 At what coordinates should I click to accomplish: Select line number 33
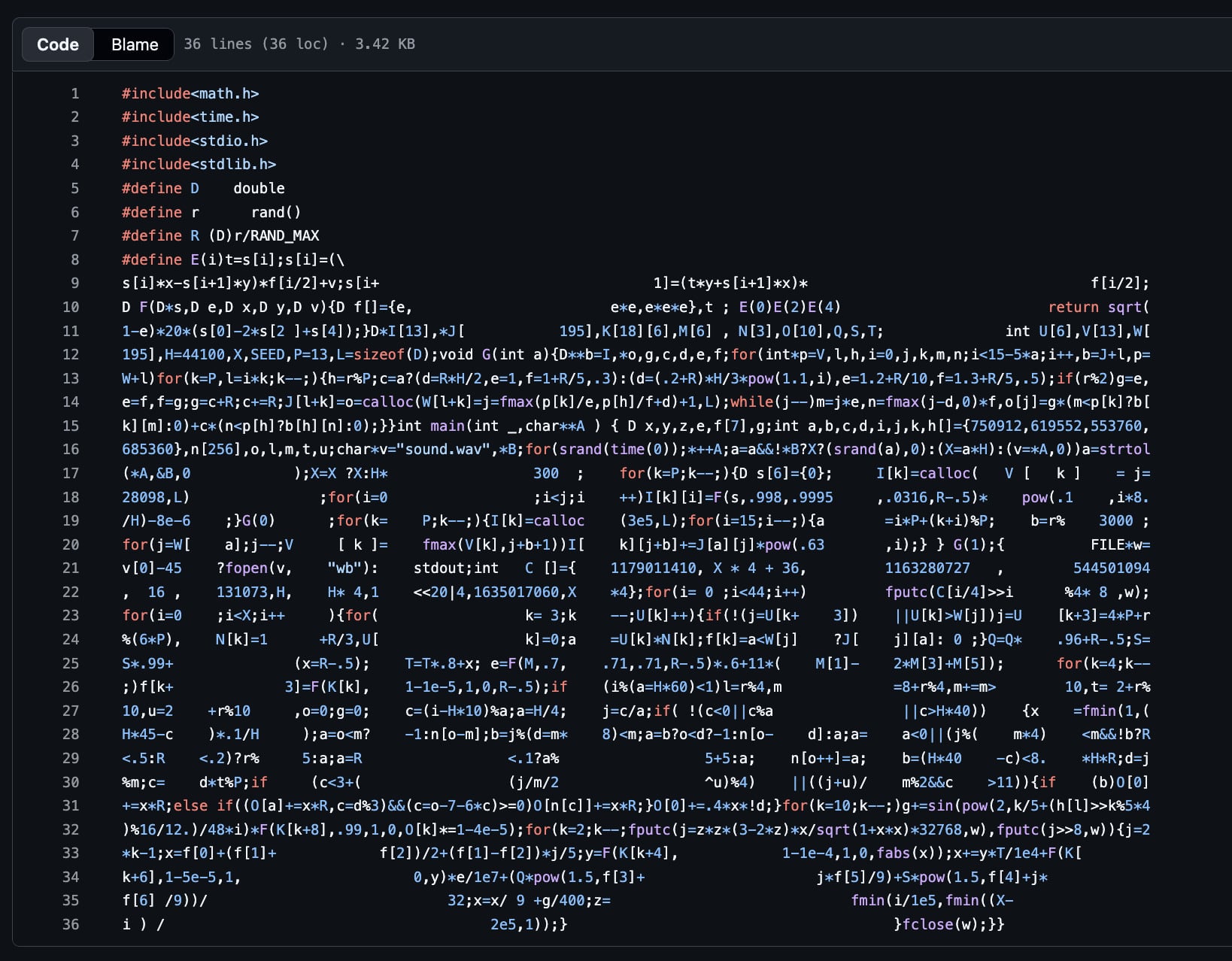pyautogui.click(x=71, y=853)
